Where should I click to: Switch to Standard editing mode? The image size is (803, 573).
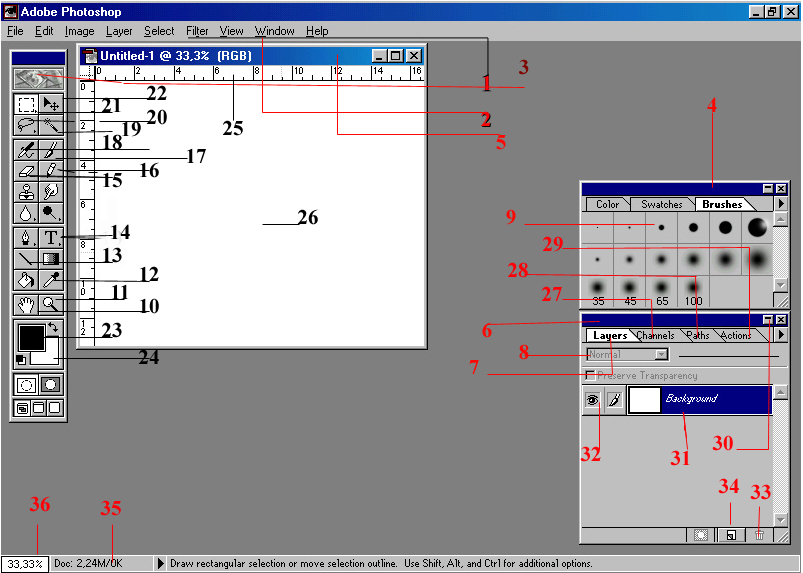pos(26,385)
